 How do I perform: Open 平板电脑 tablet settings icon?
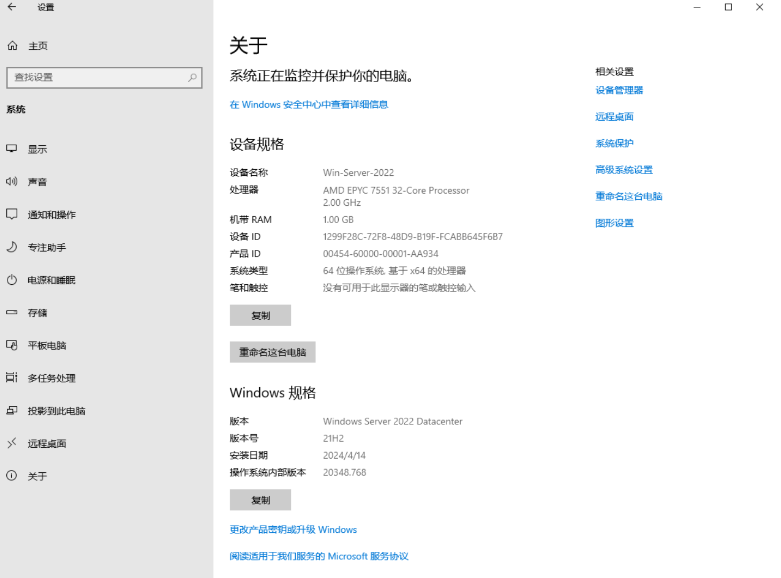[12, 345]
